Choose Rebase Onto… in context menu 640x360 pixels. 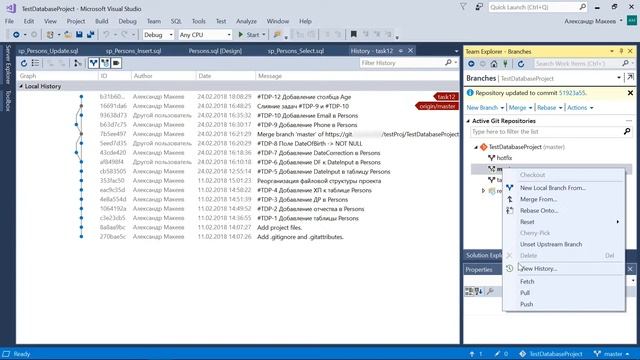point(564,211)
